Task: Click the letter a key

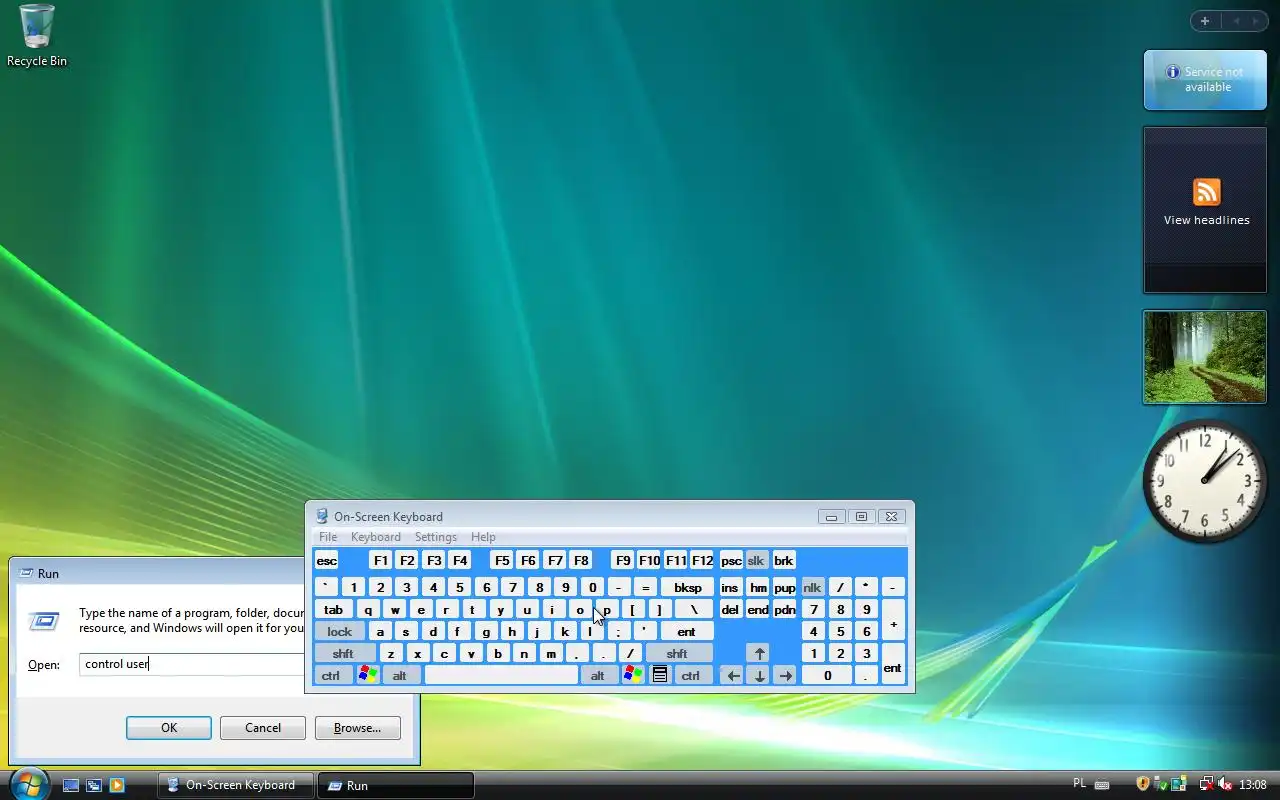Action: [x=380, y=631]
